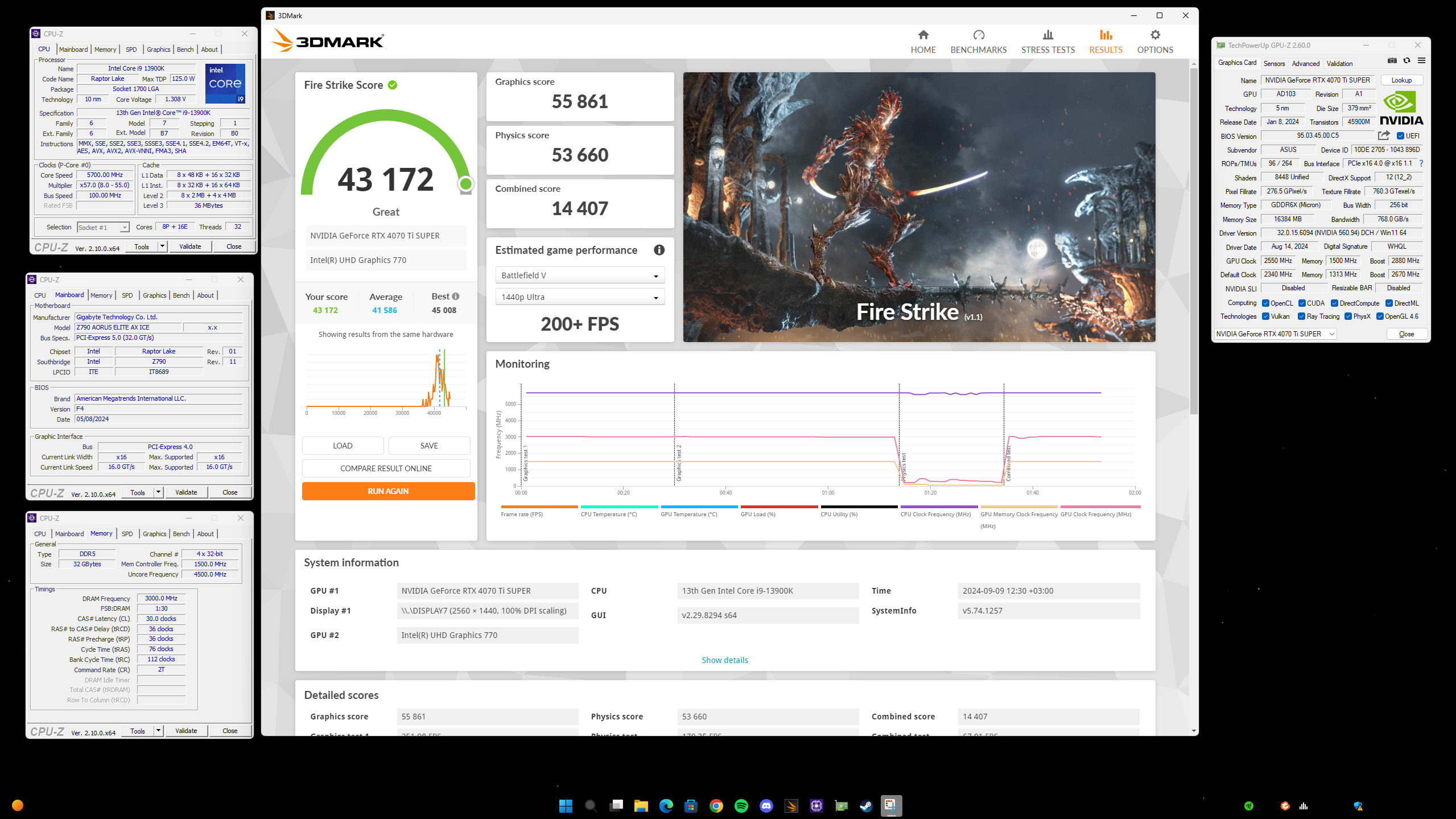Click the SAVE result button
The height and width of the screenshot is (819, 1456).
429,446
